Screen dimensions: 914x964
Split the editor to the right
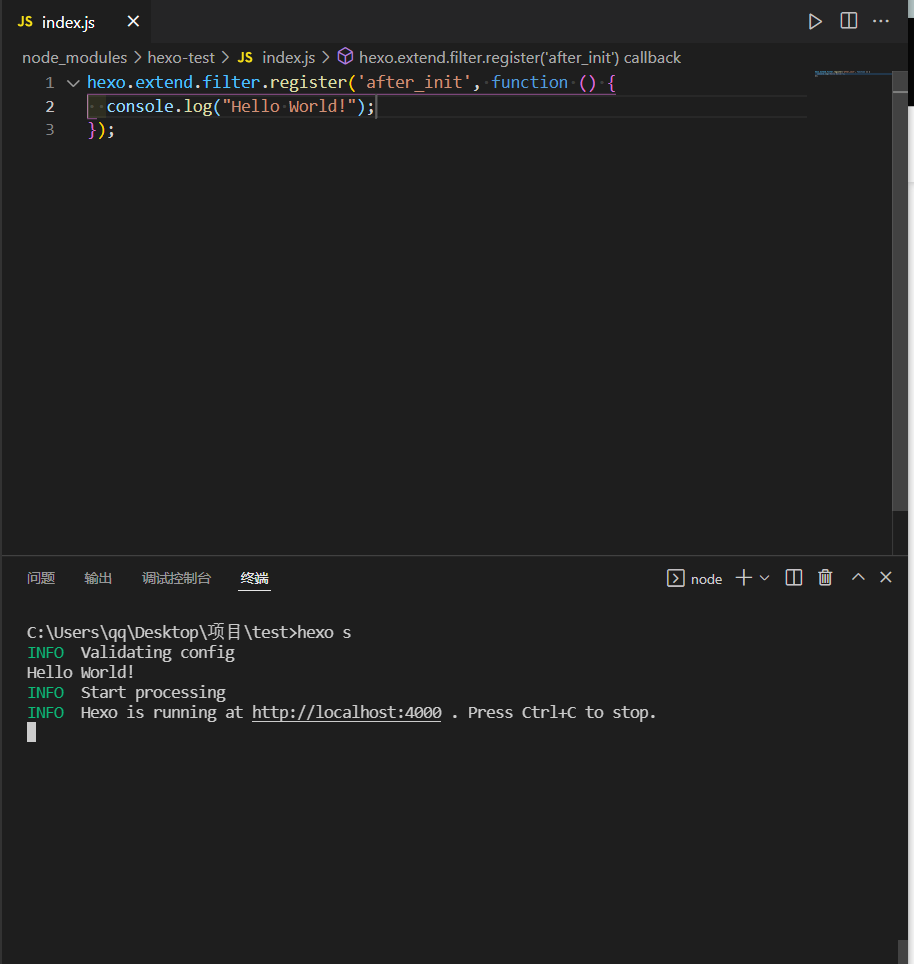(x=848, y=21)
